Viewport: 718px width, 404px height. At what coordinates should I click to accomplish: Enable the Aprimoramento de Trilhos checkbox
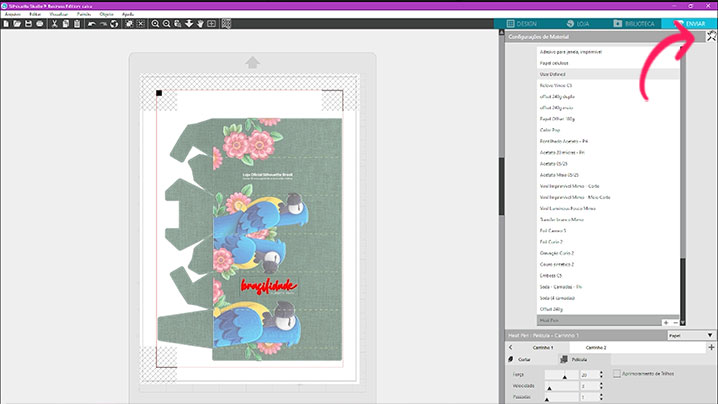click(x=617, y=374)
